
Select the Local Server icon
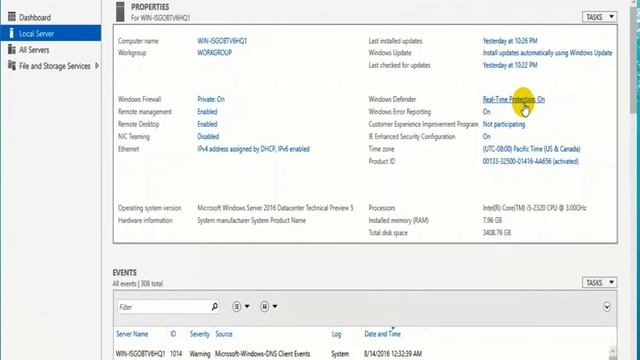click(11, 33)
